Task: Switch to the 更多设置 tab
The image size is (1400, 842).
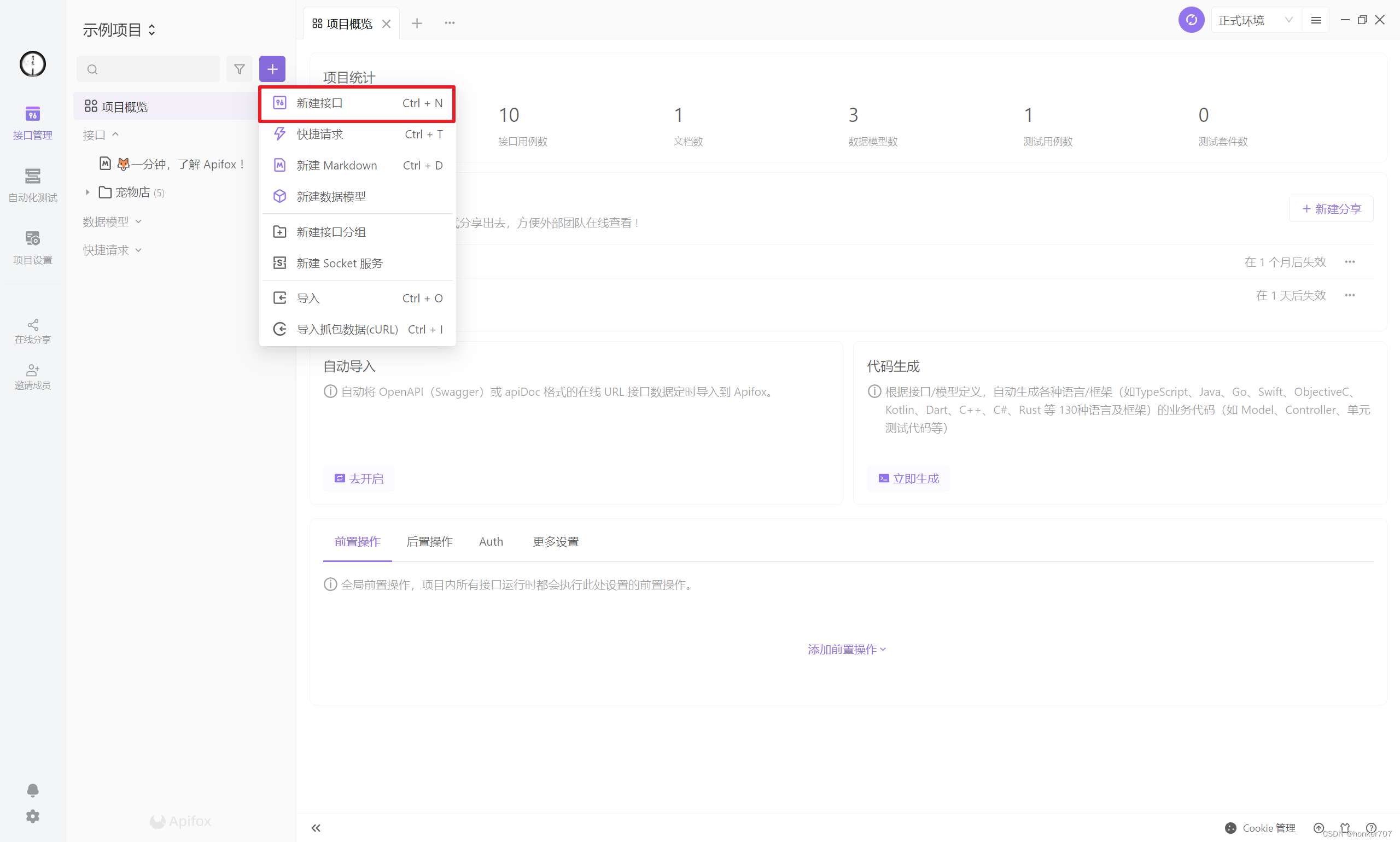Action: (x=556, y=542)
